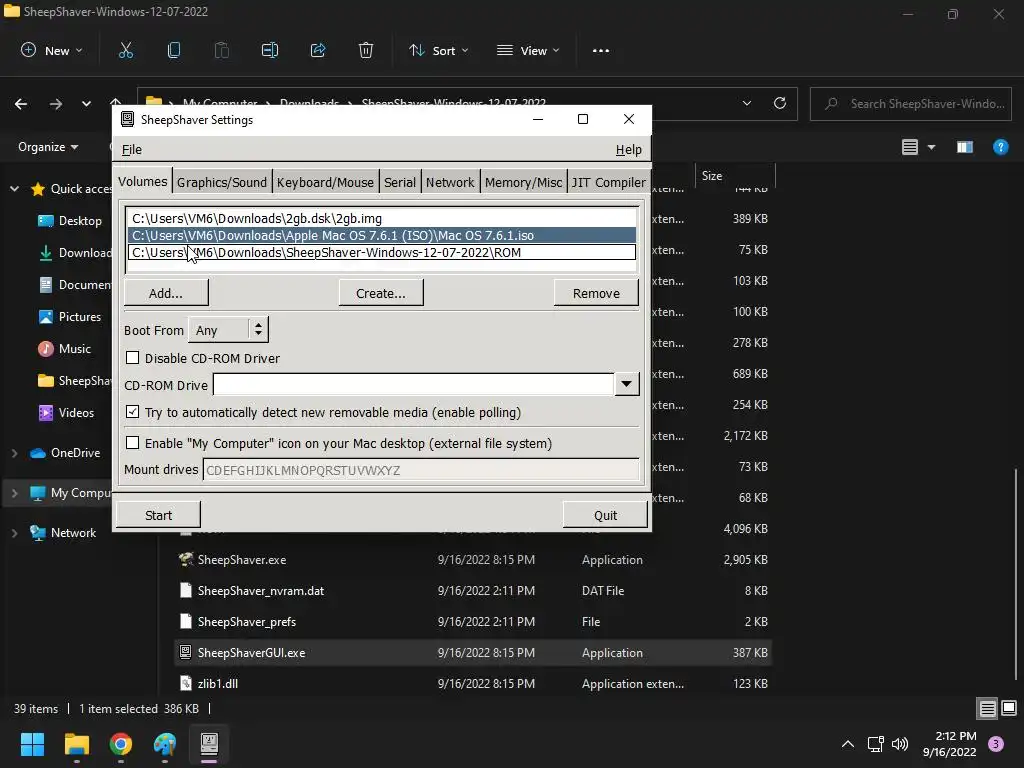1024x768 pixels.
Task: Click Start button to launch SheepShaver
Action: 158,515
